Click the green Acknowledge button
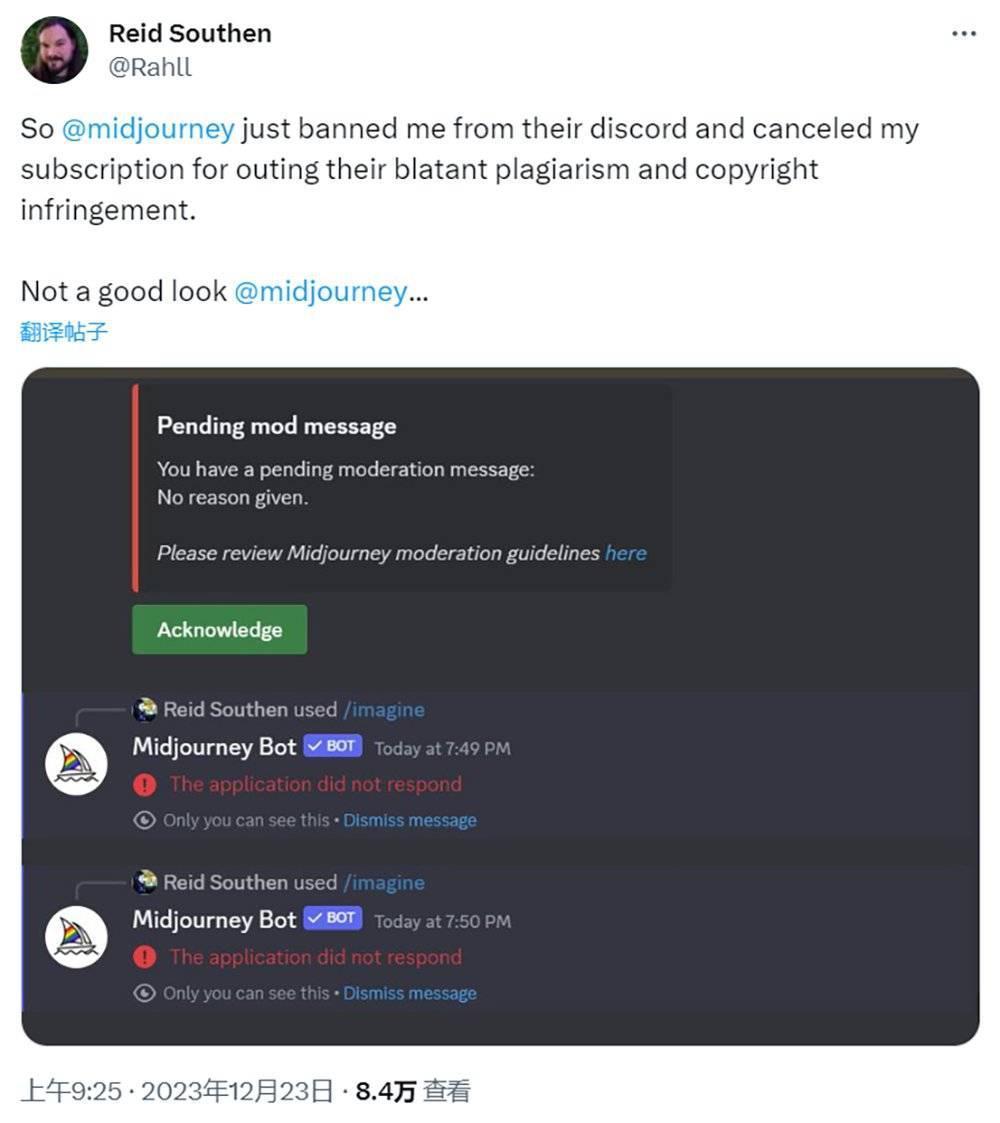Screen dimensions: 1000x1123 [219, 630]
